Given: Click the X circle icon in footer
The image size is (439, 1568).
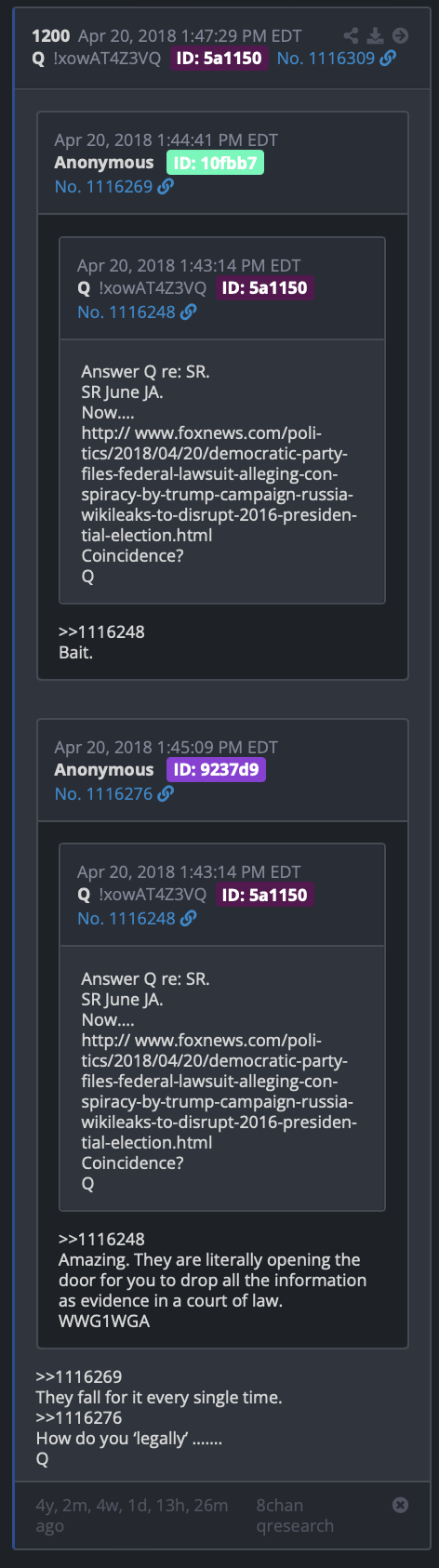Looking at the screenshot, I should click(400, 1505).
